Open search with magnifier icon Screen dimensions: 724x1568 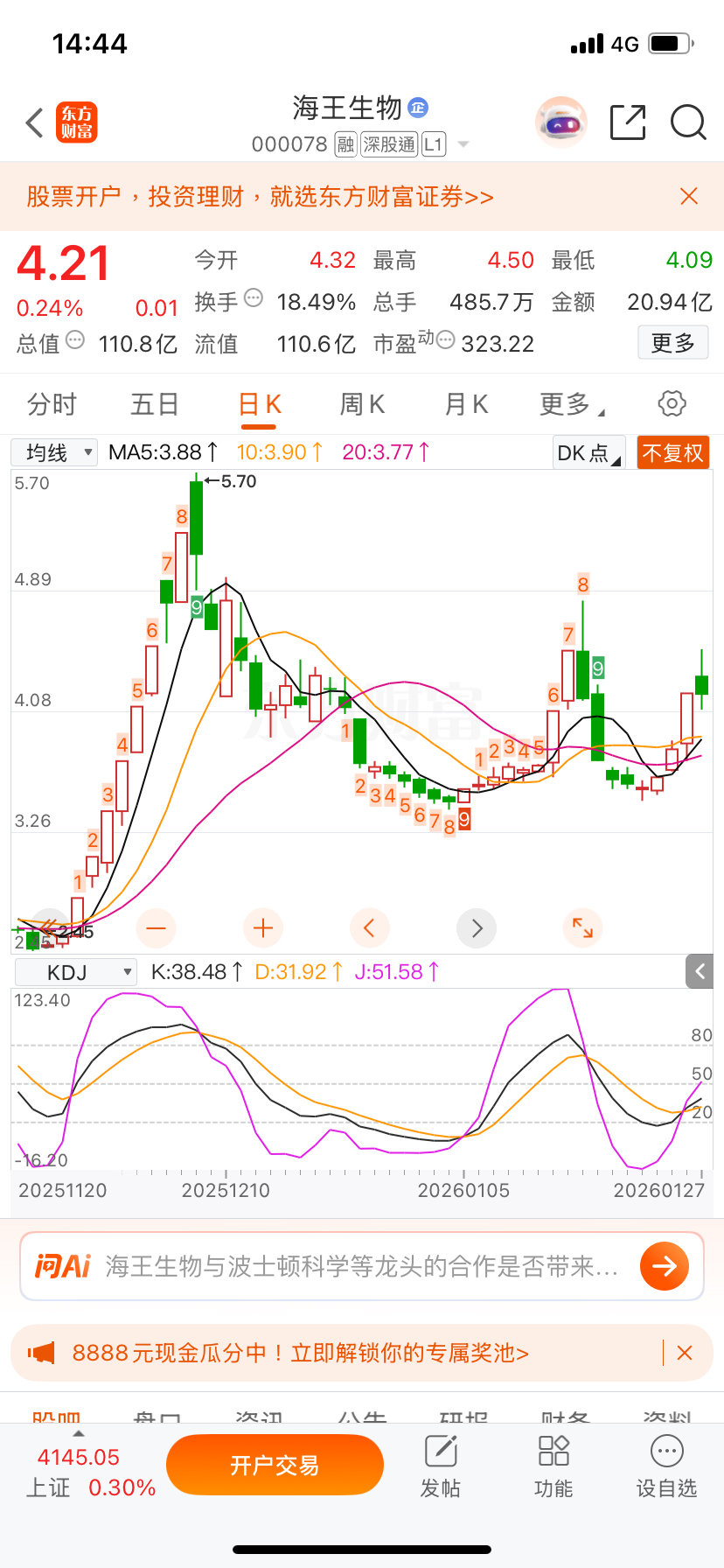[688, 122]
